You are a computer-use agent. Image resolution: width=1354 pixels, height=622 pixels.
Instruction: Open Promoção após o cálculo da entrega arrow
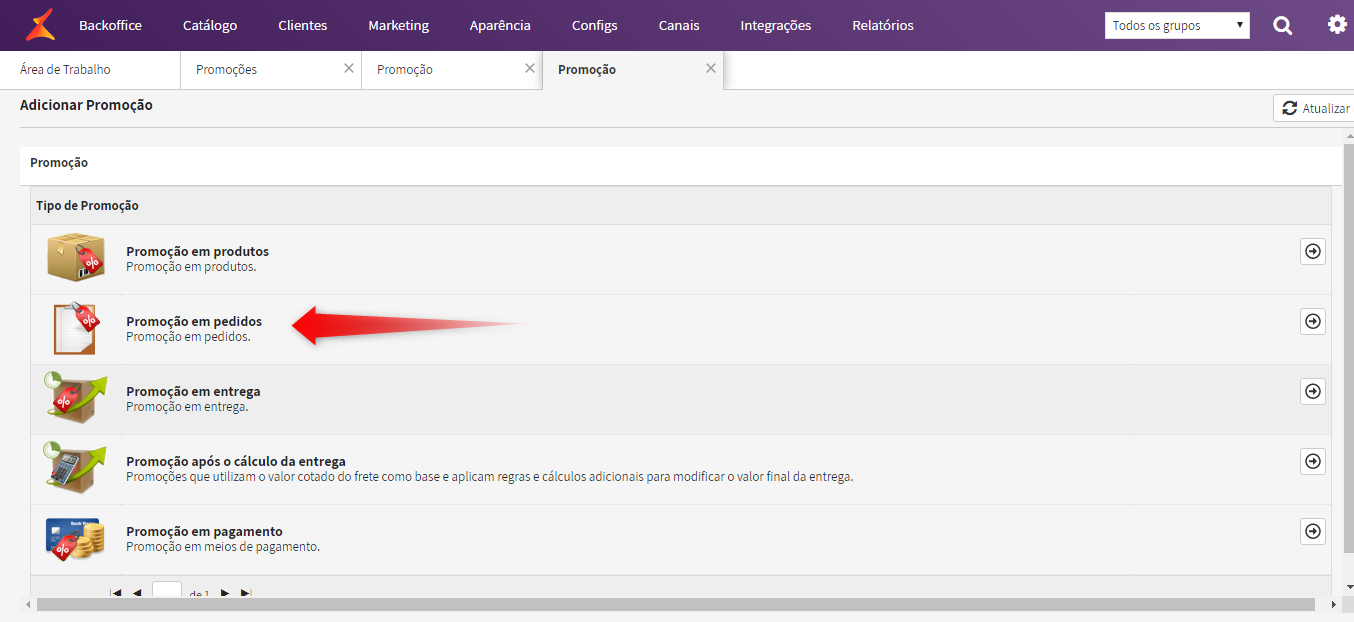[x=1313, y=461]
